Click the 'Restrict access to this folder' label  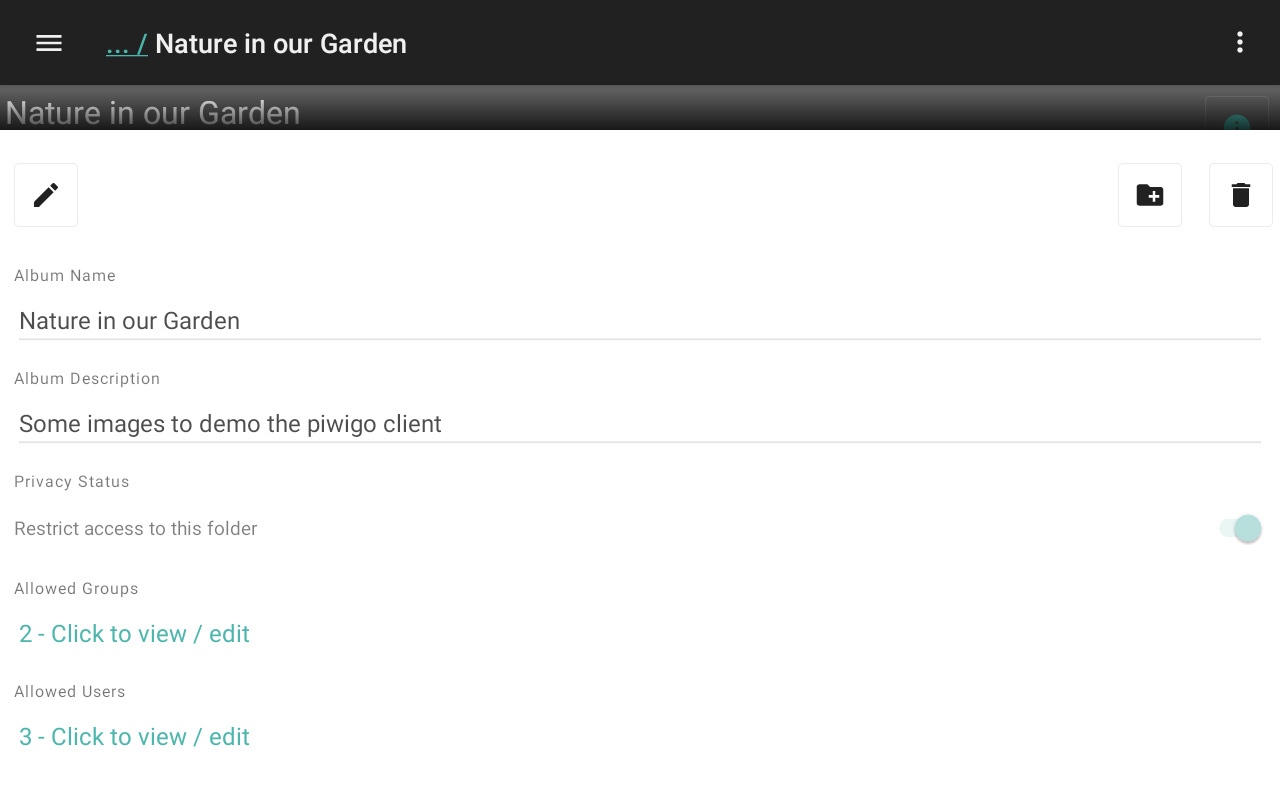136,529
